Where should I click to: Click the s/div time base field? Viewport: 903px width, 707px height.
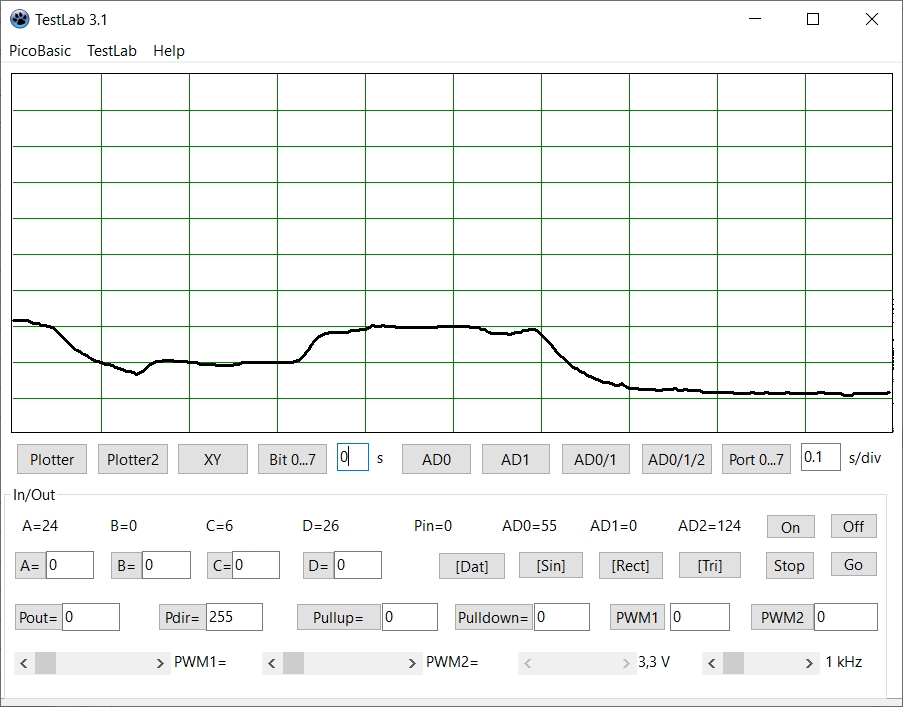click(820, 457)
